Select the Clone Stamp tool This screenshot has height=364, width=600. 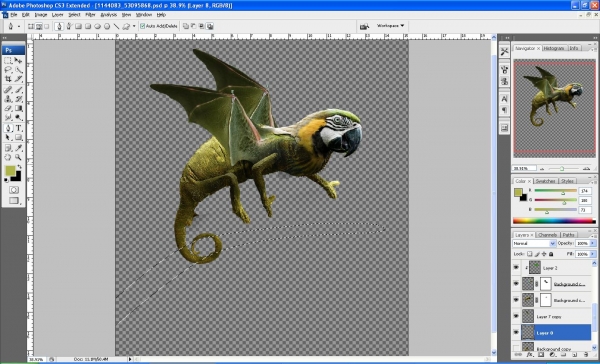(8, 99)
